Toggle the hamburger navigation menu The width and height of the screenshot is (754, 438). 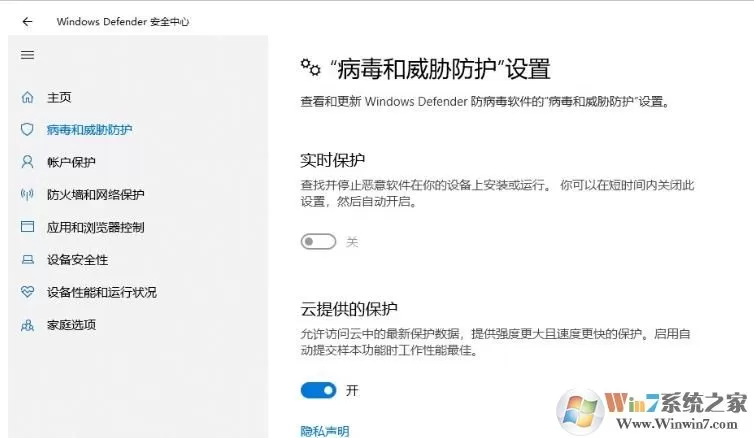click(27, 55)
